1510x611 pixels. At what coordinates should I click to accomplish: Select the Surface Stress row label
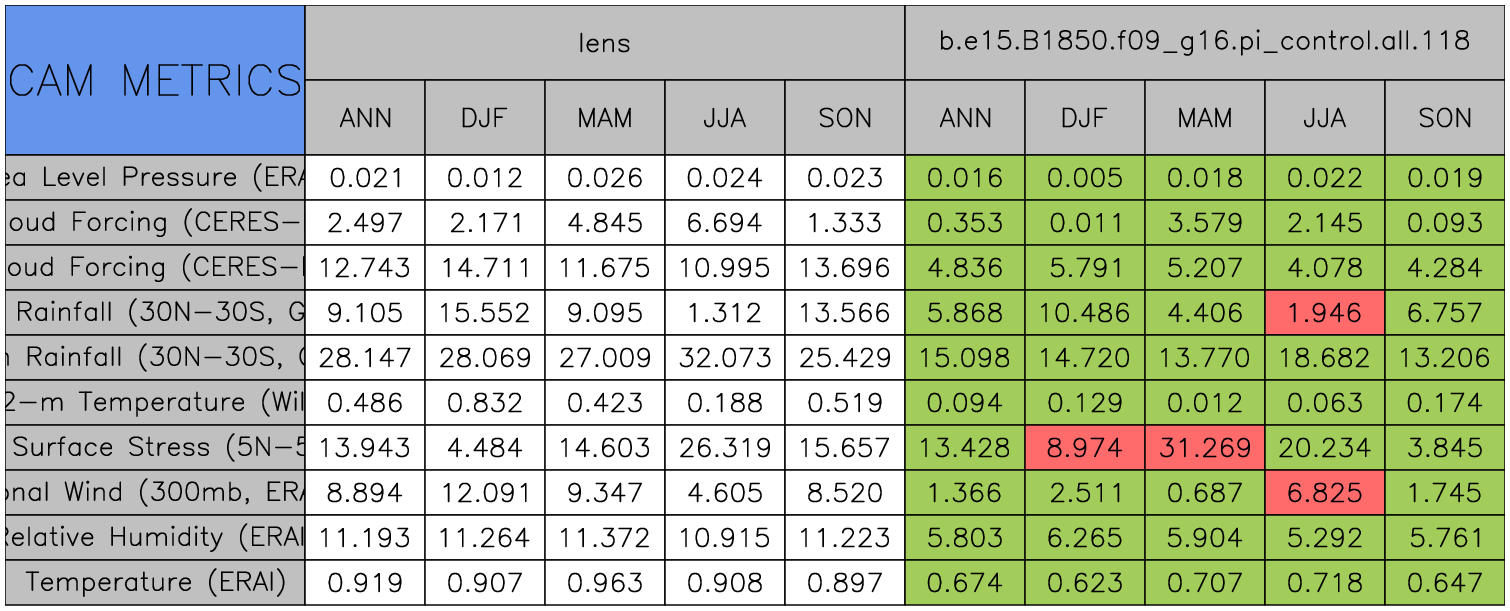(155, 448)
